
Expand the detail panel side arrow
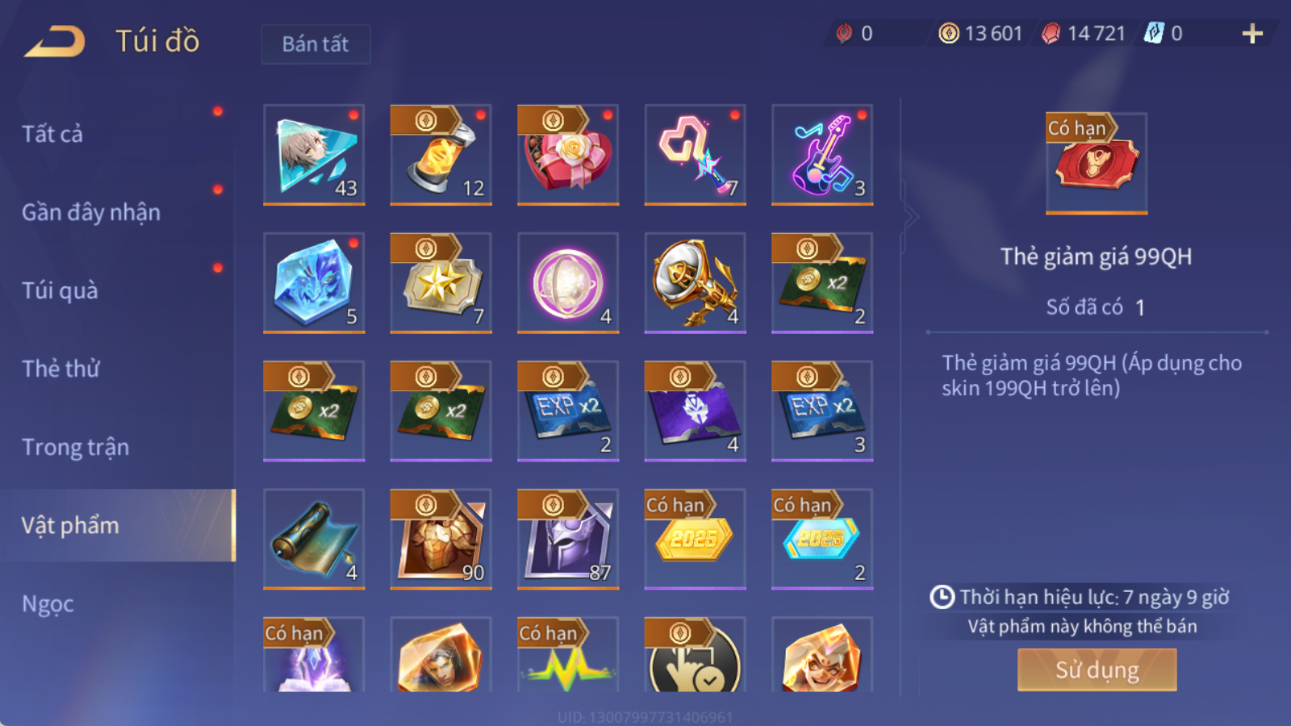(x=909, y=215)
